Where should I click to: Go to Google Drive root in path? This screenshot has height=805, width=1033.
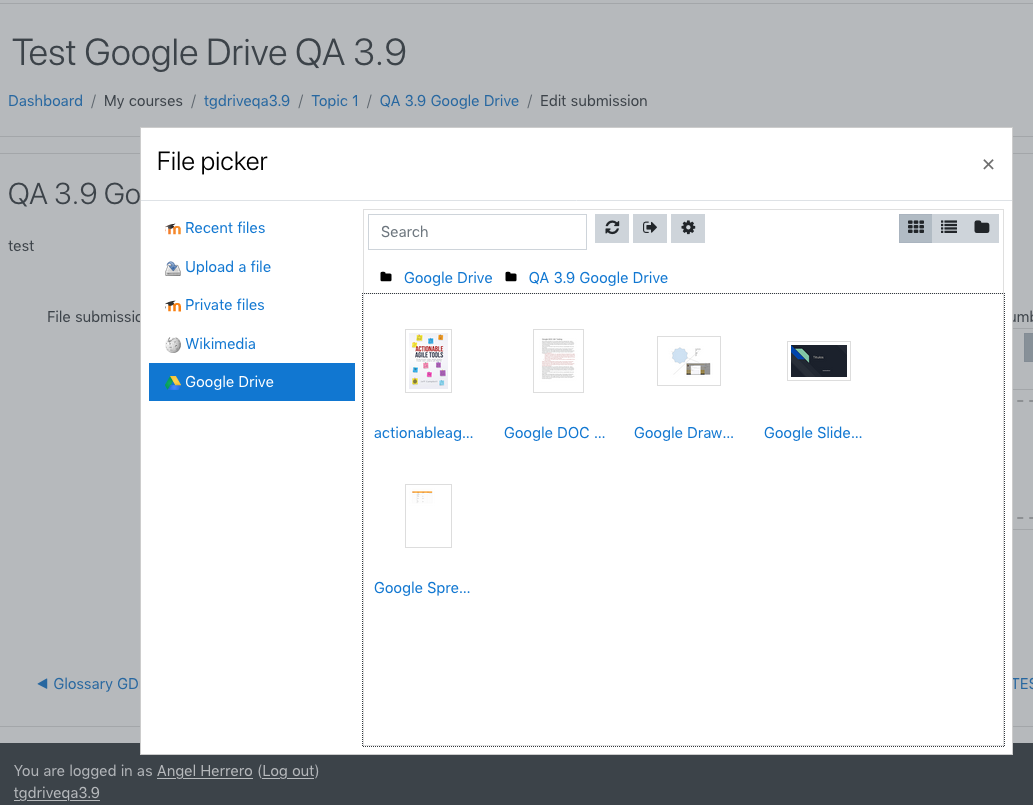click(x=448, y=278)
